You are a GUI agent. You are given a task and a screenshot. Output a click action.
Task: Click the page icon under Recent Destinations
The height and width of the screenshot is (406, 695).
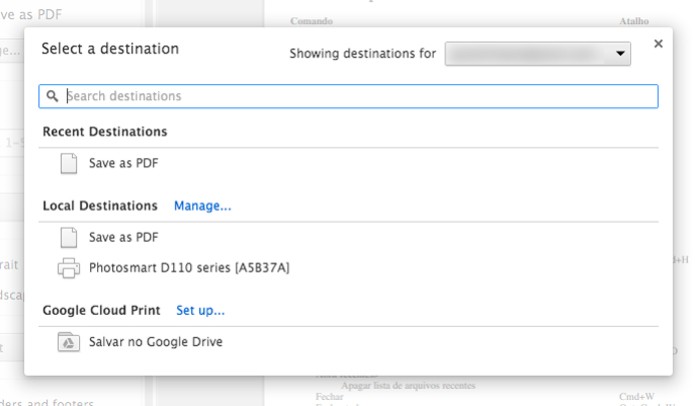point(68,163)
